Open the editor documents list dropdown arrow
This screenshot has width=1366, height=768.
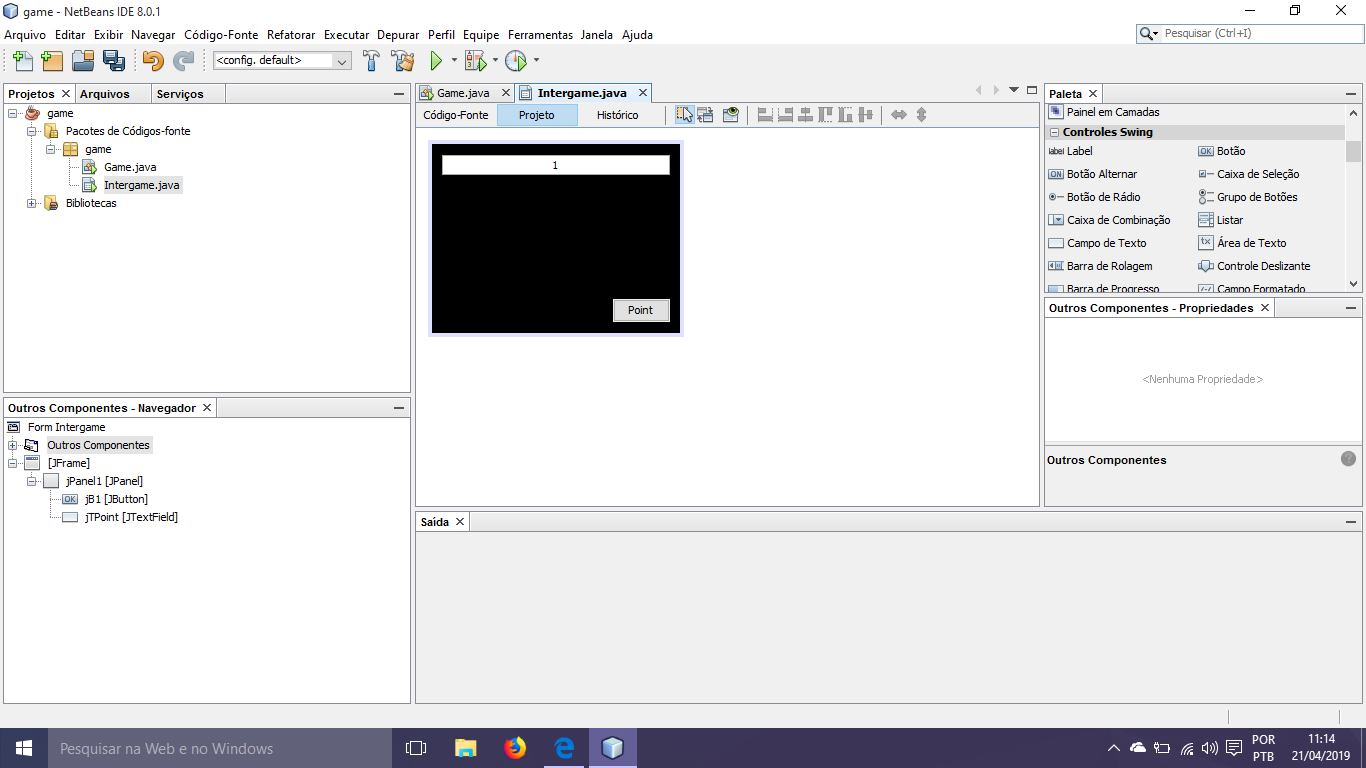click(1013, 90)
